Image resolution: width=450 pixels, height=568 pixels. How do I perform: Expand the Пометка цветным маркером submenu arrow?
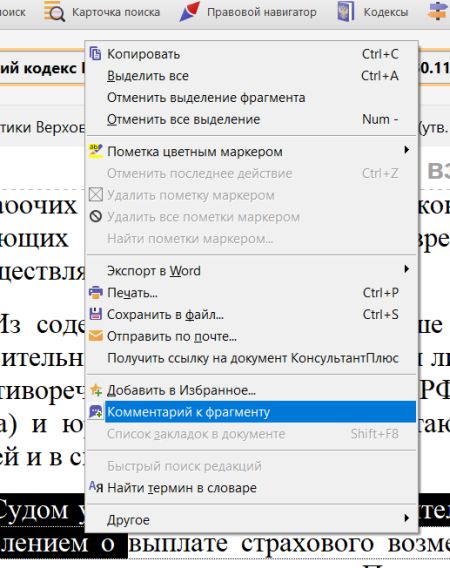pyautogui.click(x=407, y=150)
